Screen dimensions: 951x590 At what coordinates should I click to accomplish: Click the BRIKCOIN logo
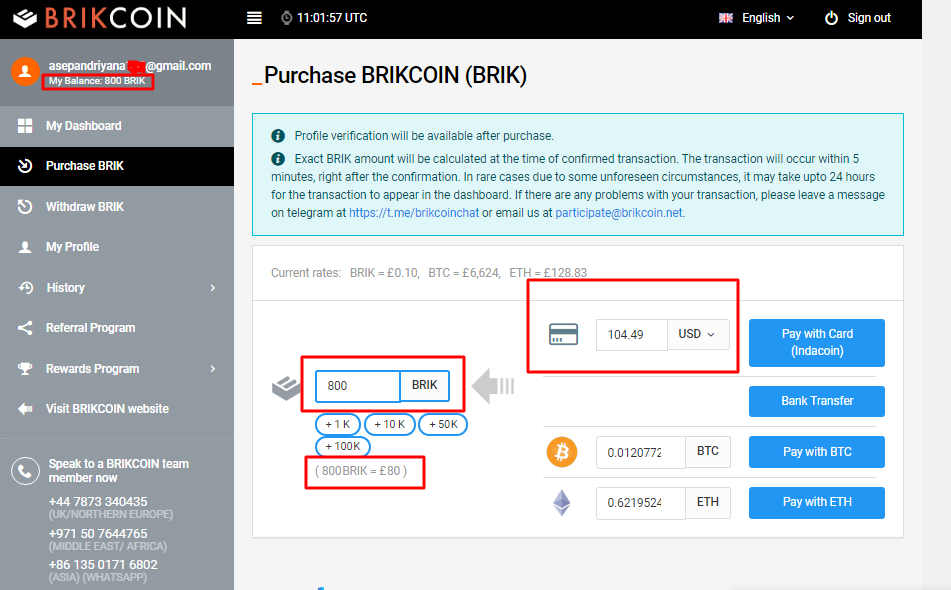pos(99,18)
